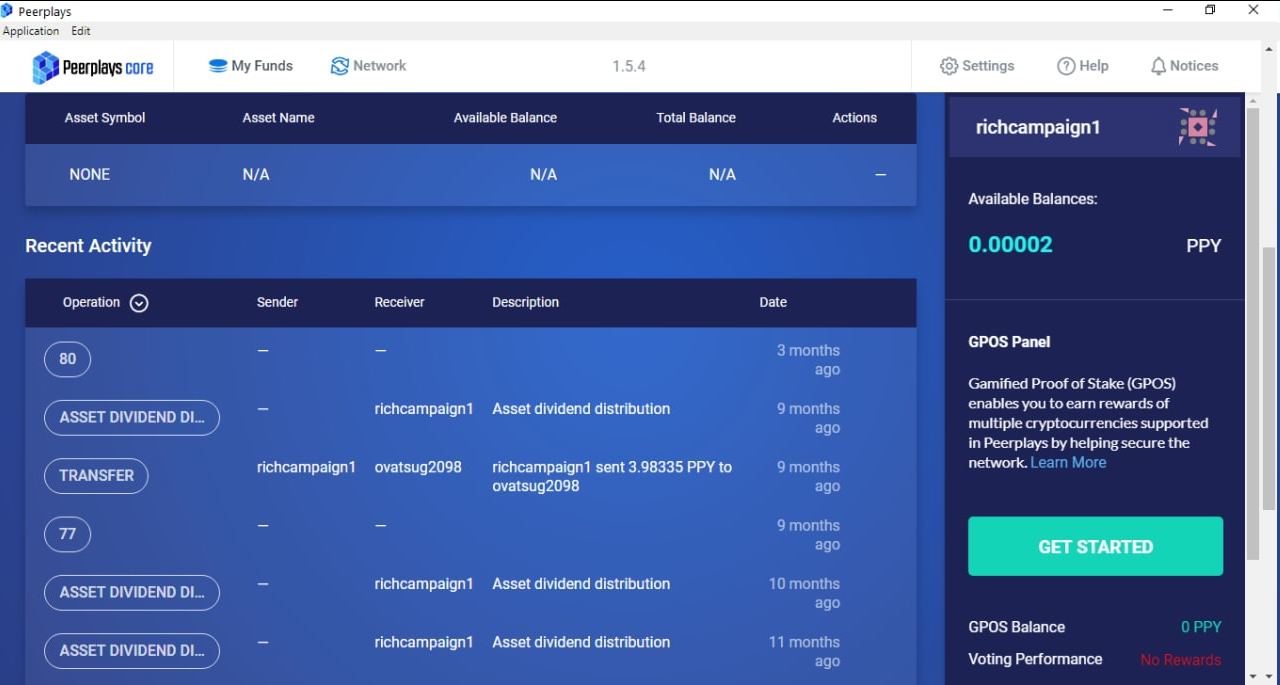Open the My Funds tab
The image size is (1280, 685).
[x=250, y=66]
